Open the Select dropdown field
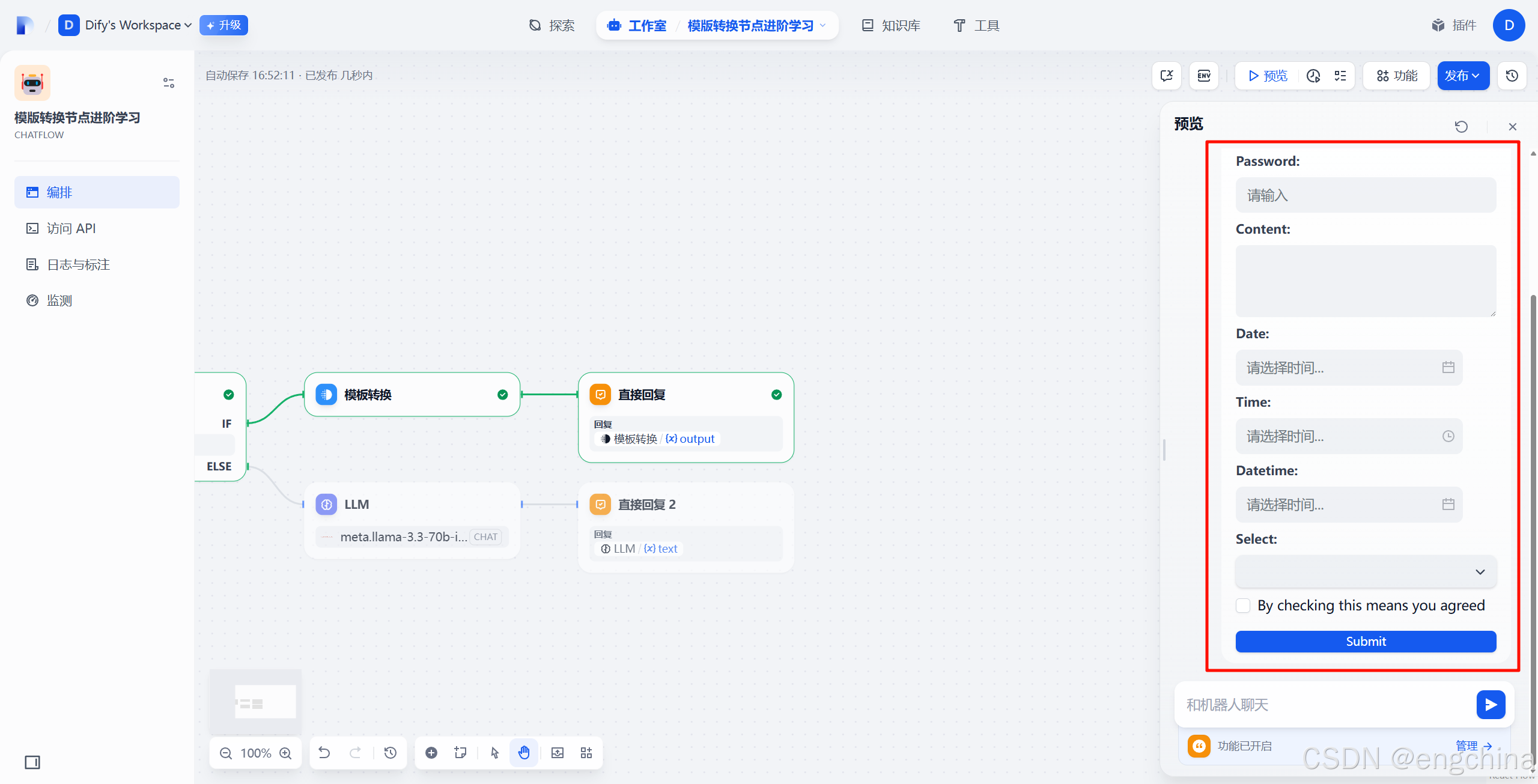This screenshot has height=784, width=1538. tap(1366, 571)
